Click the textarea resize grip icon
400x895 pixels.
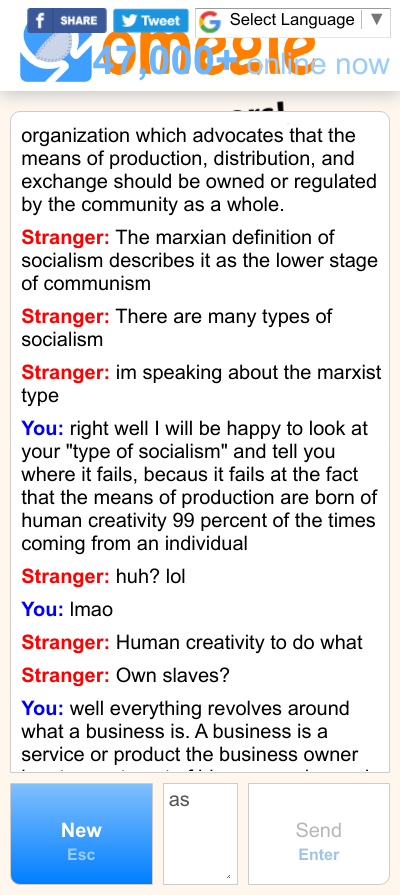click(x=229, y=876)
